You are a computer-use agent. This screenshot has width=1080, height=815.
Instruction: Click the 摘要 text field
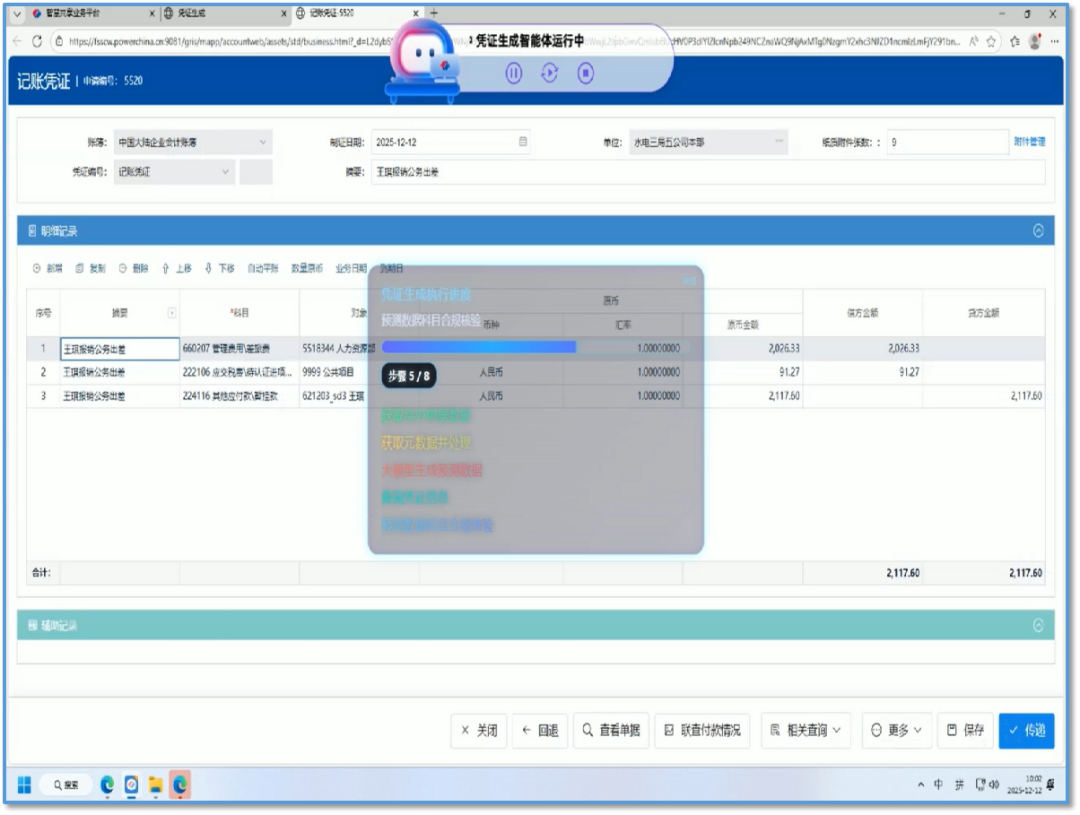tap(708, 172)
